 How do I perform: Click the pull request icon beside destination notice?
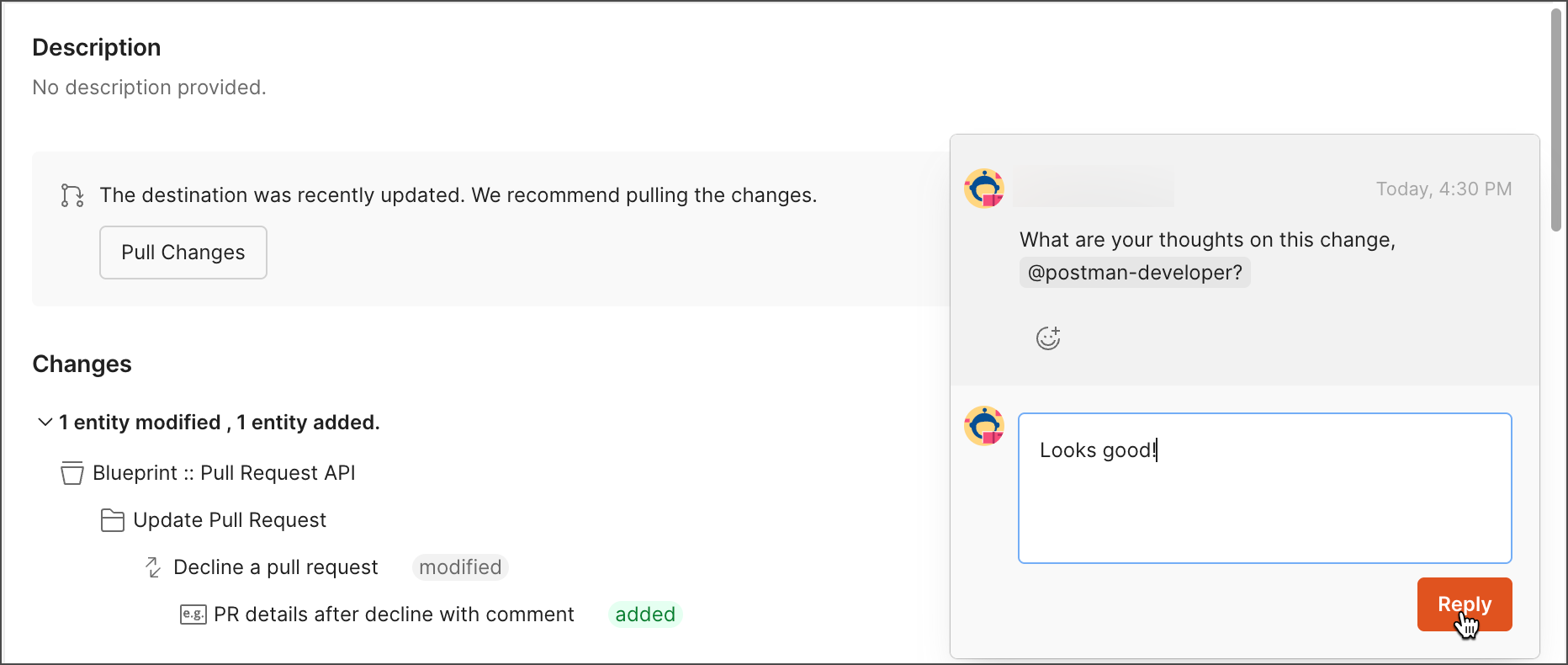pyautogui.click(x=72, y=195)
